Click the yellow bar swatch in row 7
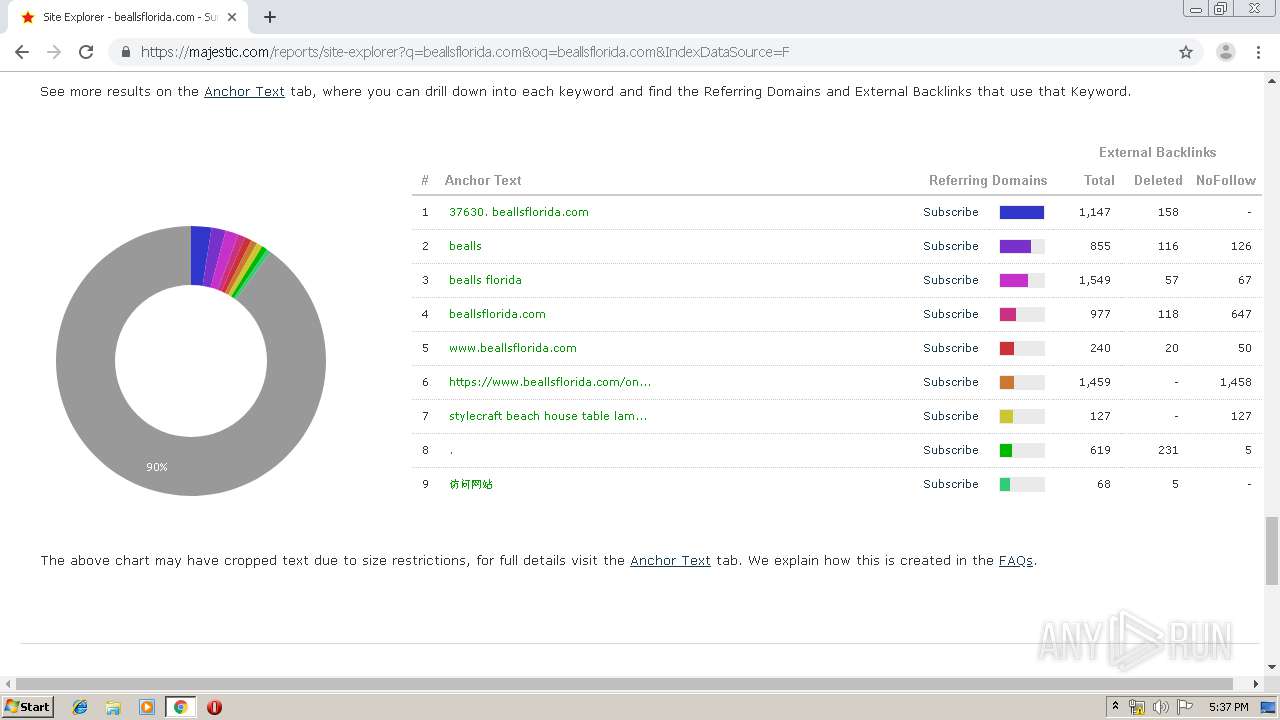 point(1006,416)
